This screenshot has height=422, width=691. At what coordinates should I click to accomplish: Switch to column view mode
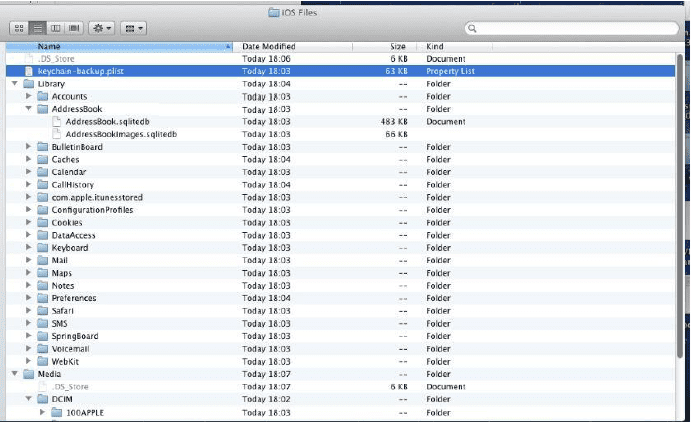[x=55, y=29]
